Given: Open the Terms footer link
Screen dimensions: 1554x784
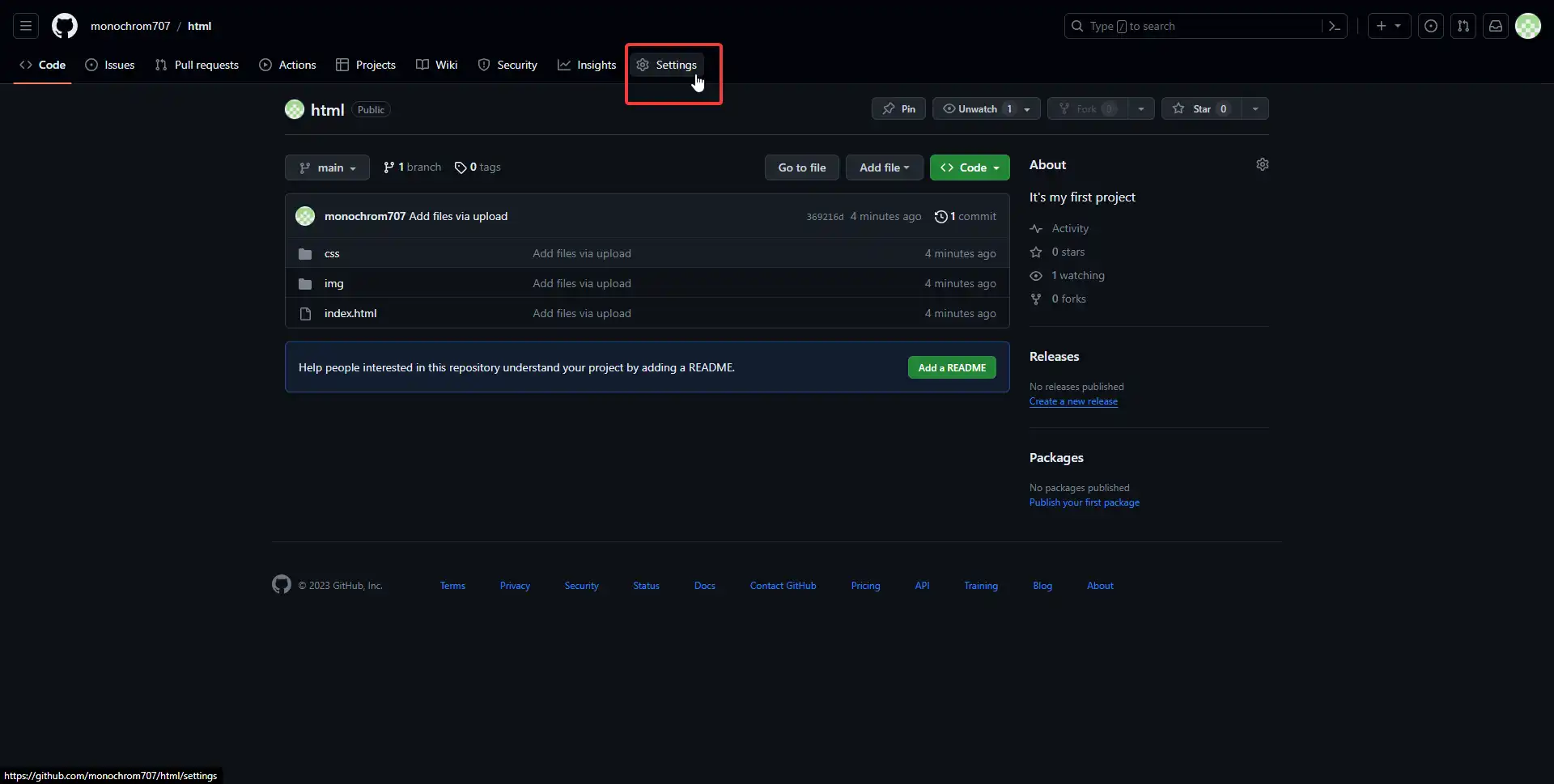Looking at the screenshot, I should (x=452, y=586).
